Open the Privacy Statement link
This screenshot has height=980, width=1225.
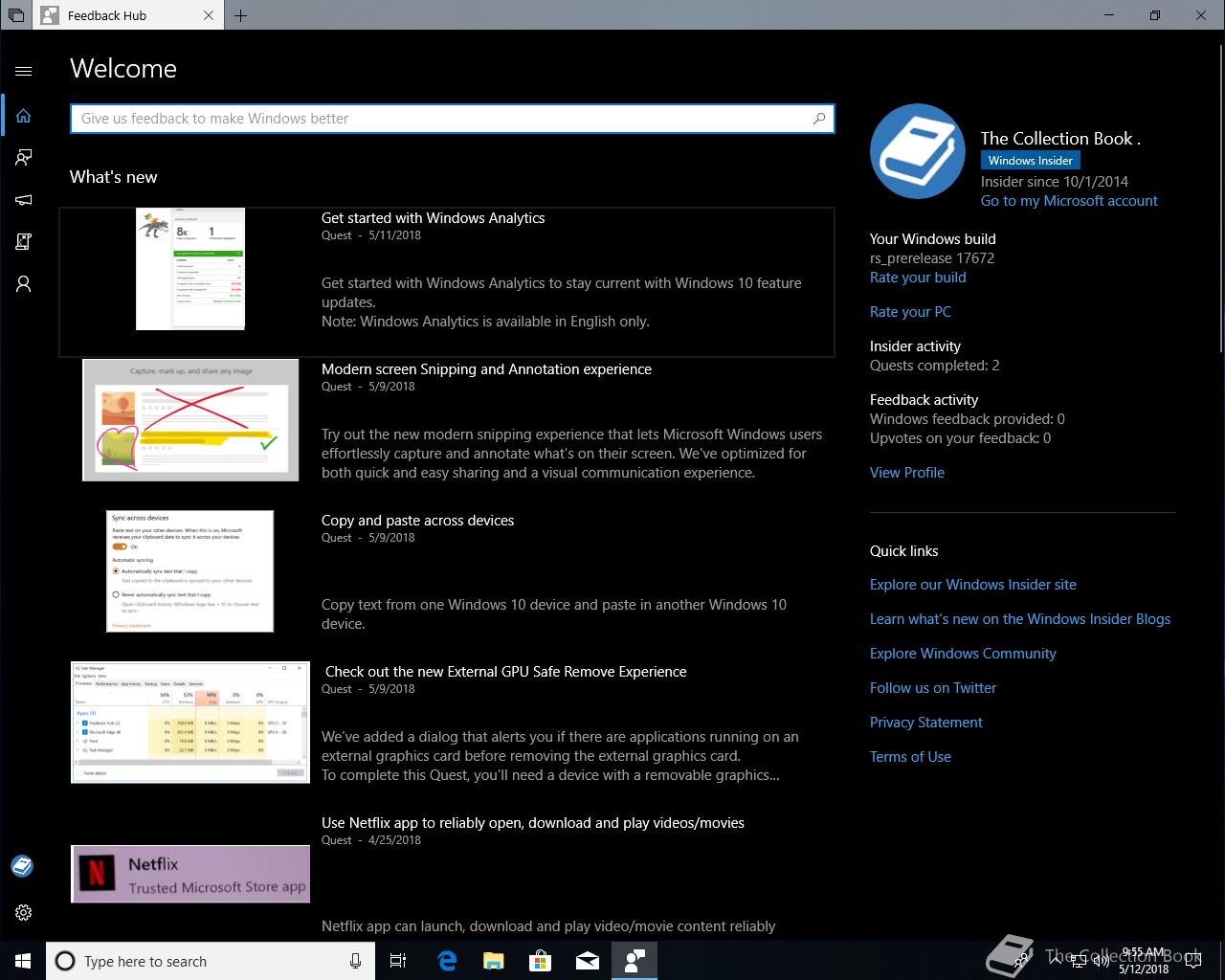click(x=926, y=723)
